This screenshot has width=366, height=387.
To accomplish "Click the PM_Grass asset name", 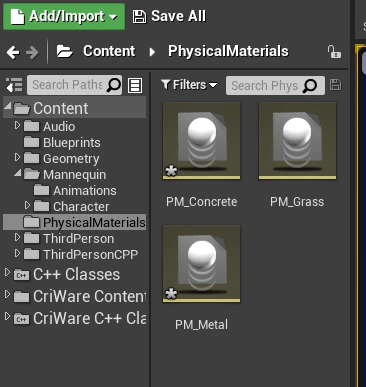I will pos(297,202).
